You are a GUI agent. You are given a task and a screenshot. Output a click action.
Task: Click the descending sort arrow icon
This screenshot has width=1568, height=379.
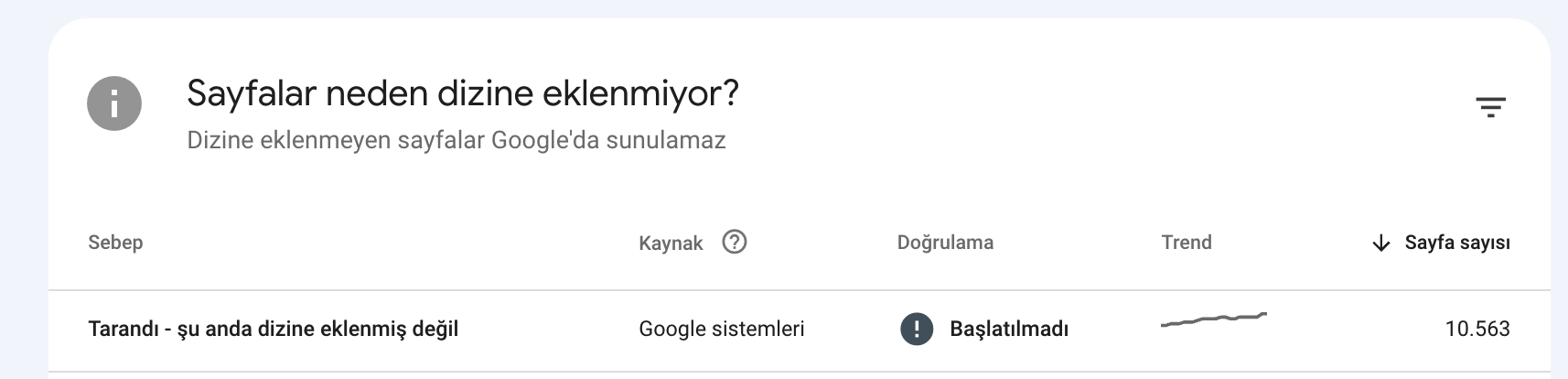coord(1381,243)
